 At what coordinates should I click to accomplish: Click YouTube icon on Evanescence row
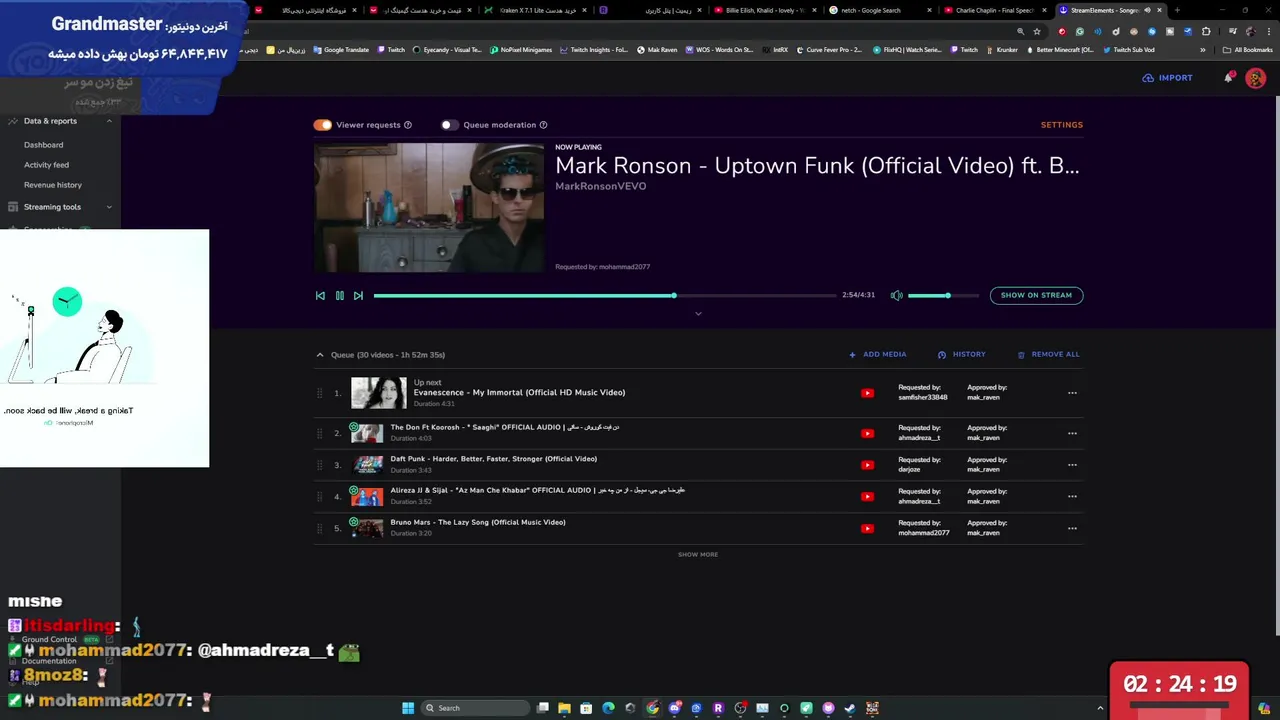click(x=867, y=393)
